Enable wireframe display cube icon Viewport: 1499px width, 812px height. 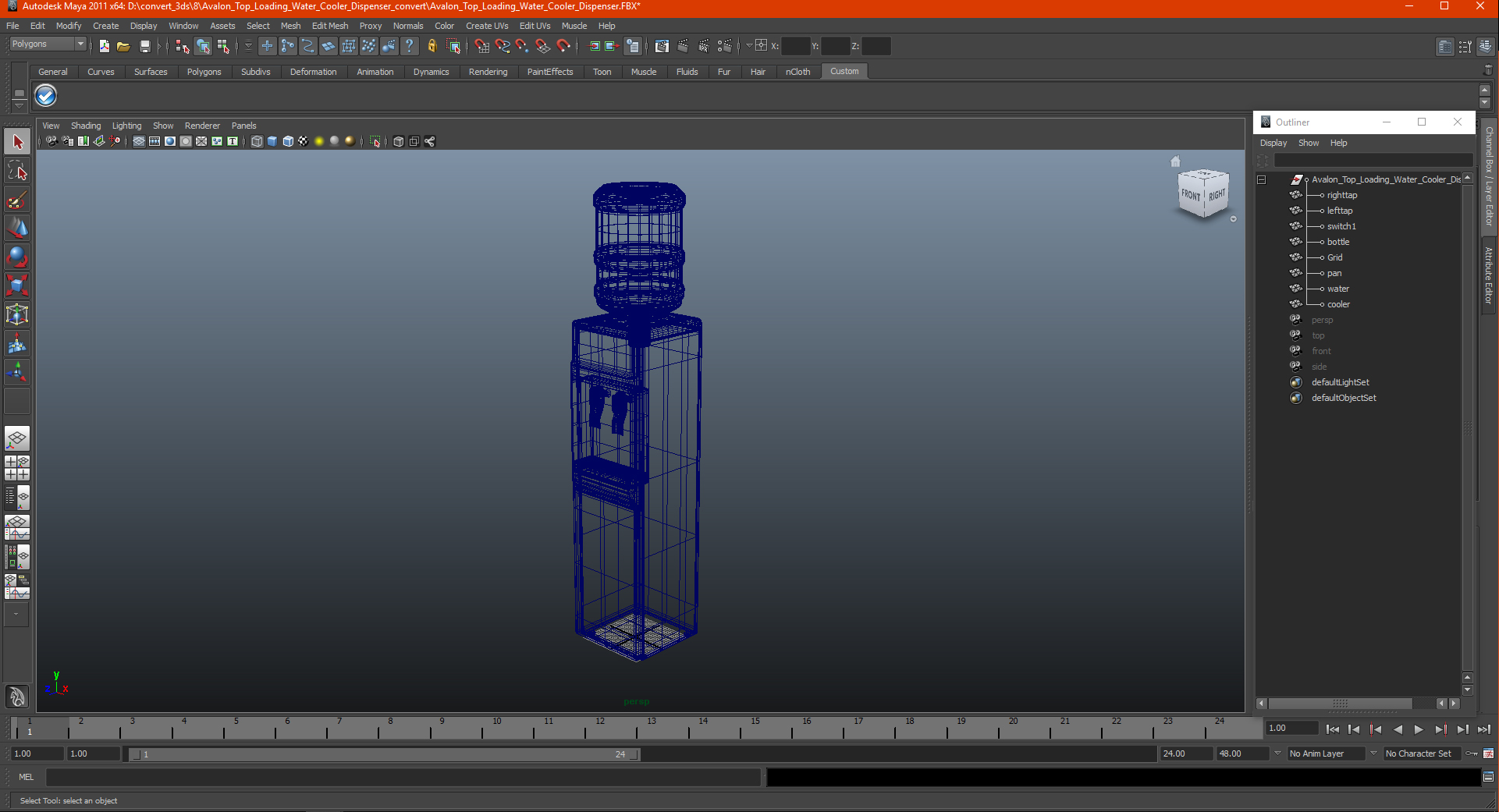point(257,141)
